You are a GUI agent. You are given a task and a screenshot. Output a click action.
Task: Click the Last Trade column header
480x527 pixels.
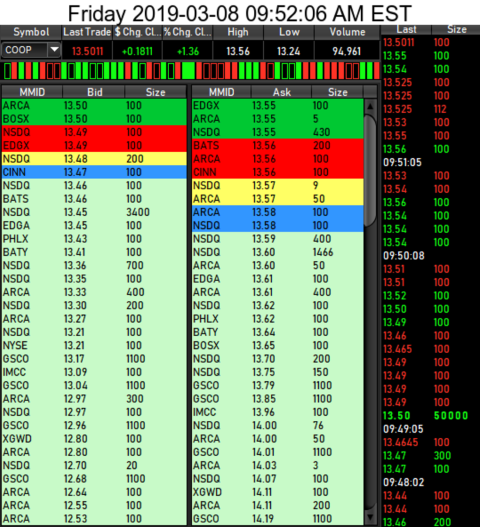(x=87, y=32)
